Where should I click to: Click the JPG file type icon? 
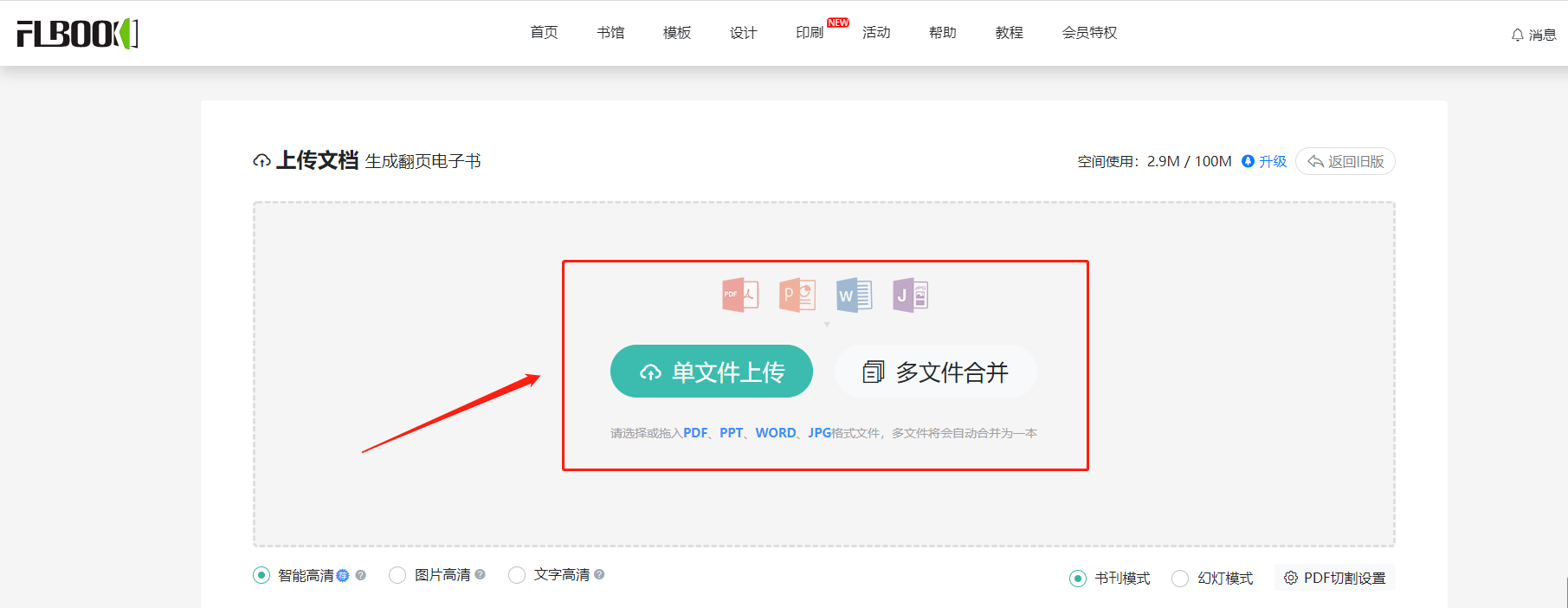click(x=911, y=295)
